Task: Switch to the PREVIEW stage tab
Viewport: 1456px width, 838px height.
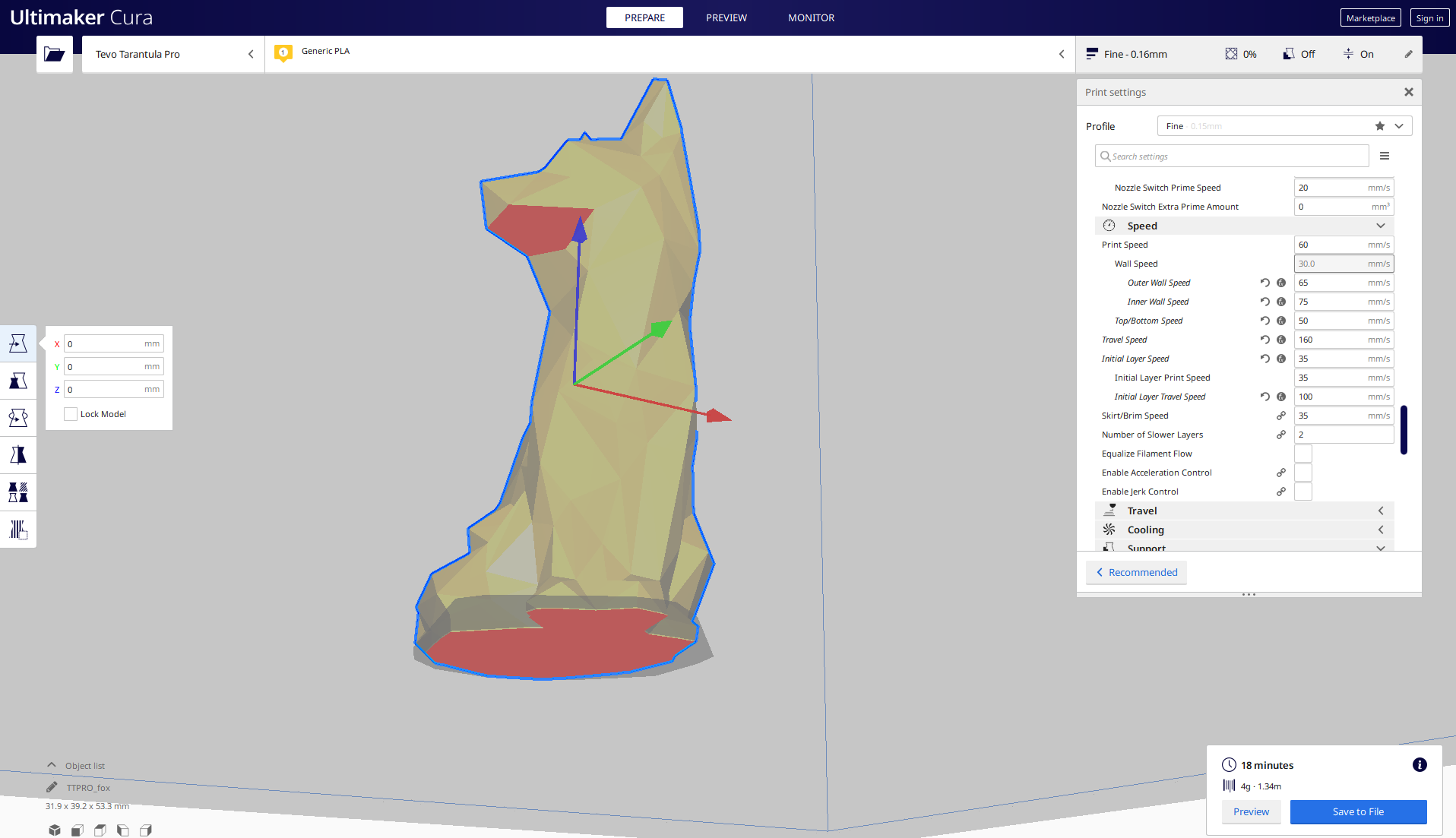Action: pyautogui.click(x=726, y=17)
